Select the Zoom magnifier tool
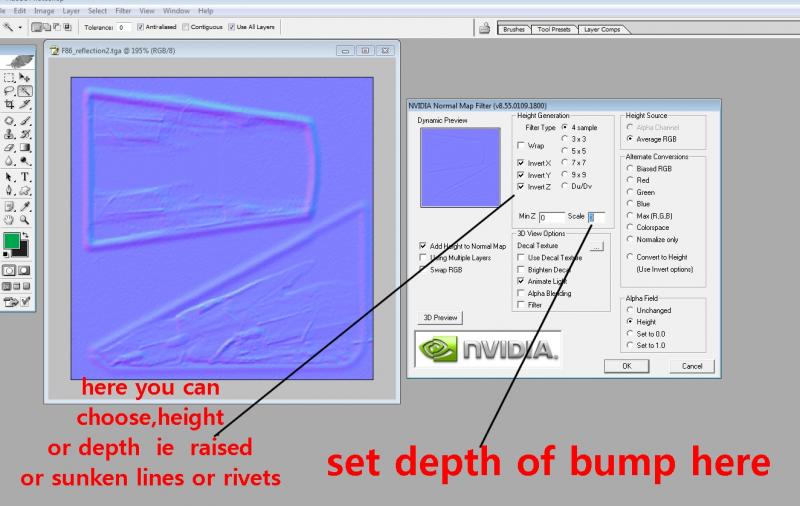This screenshot has height=506, width=800. [25, 220]
